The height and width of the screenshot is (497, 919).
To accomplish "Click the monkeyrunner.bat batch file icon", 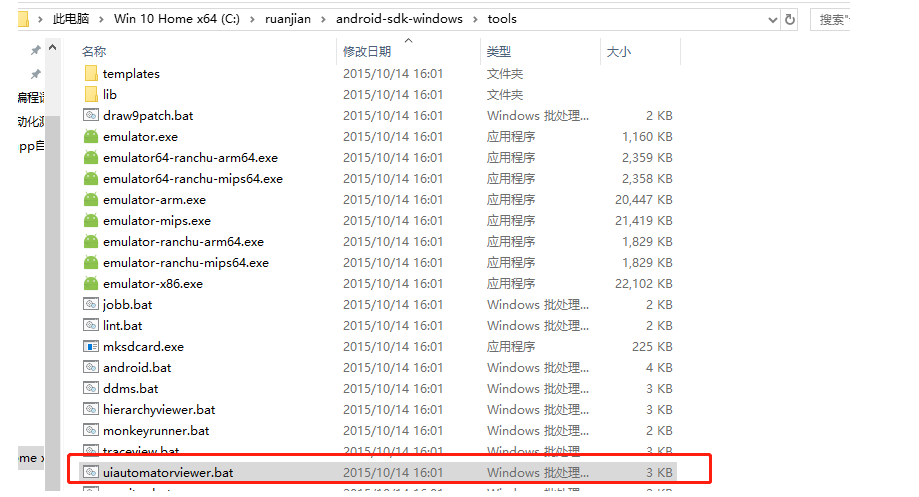I will pos(91,430).
